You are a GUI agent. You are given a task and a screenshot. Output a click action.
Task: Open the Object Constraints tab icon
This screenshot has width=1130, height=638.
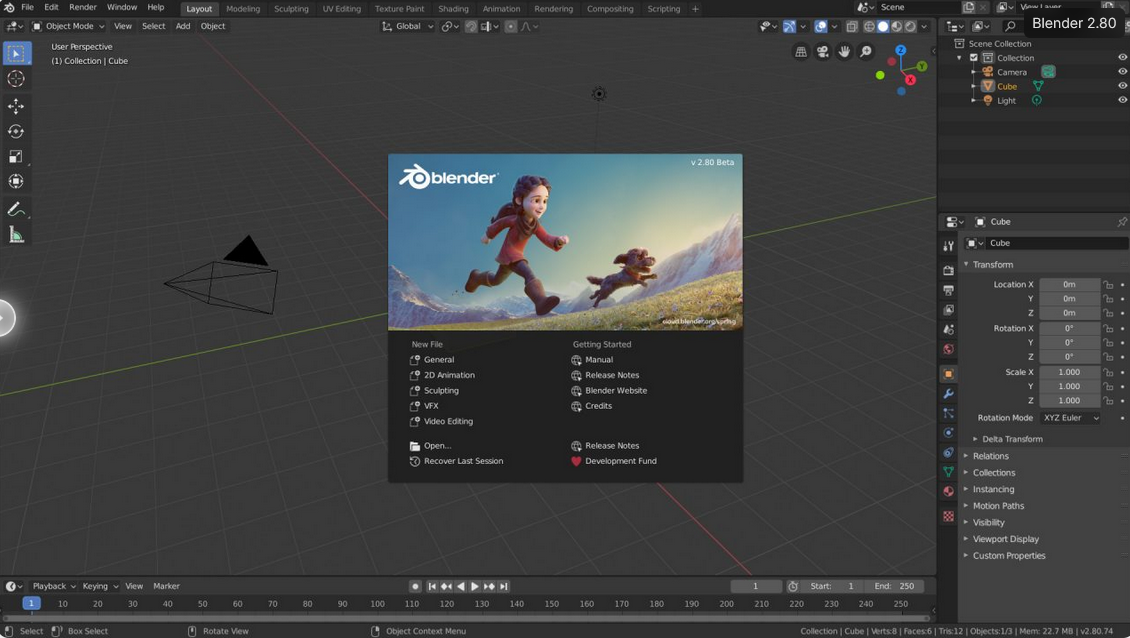pos(948,453)
